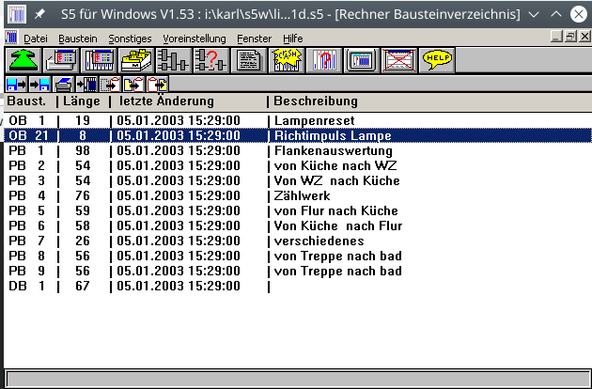Click the block structure question mark icon

point(211,60)
